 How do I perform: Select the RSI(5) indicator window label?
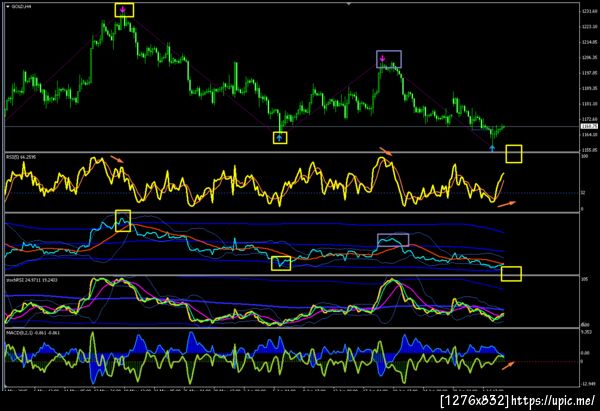[21, 157]
